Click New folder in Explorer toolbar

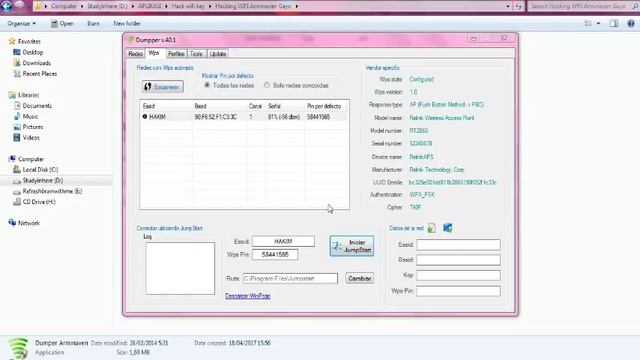(x=127, y=24)
